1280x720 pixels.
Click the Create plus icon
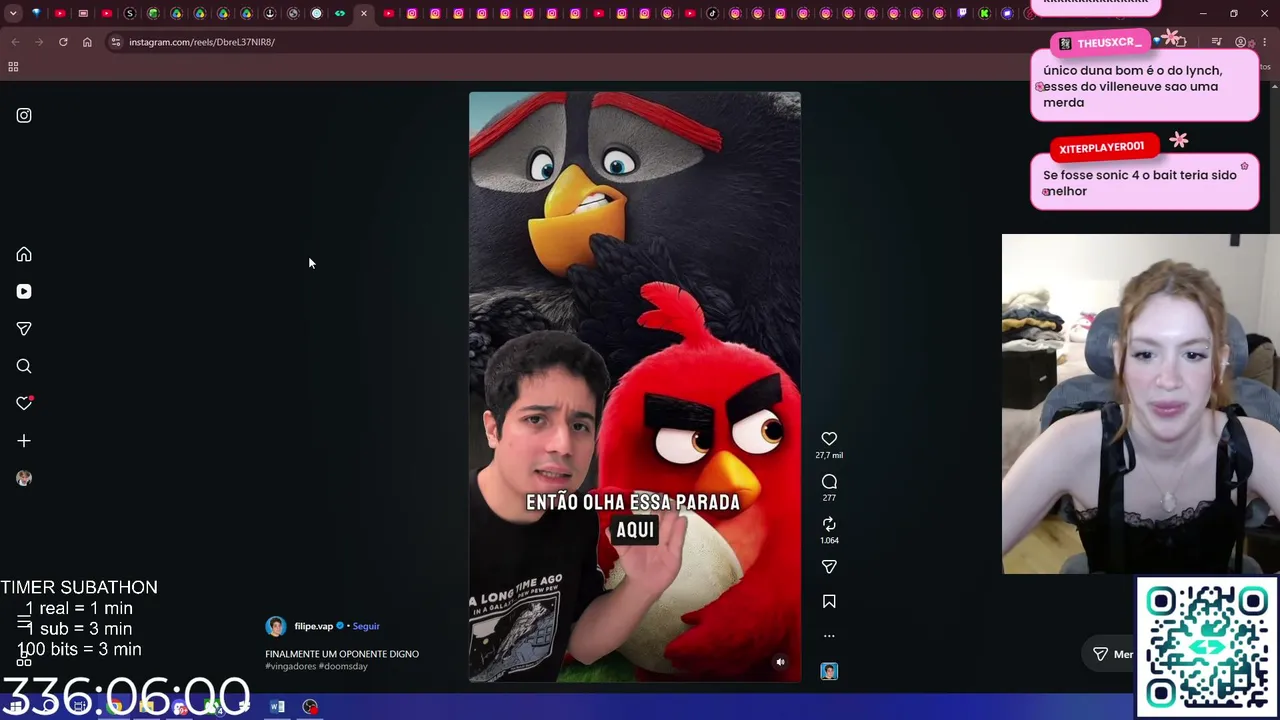[x=24, y=440]
